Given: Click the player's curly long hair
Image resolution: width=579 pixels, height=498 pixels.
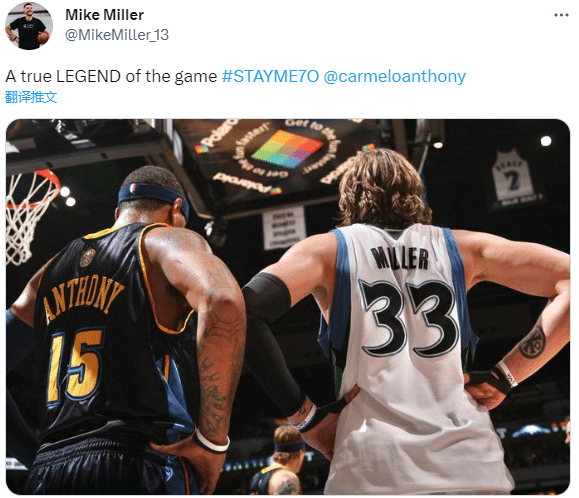Looking at the screenshot, I should pos(382,188).
